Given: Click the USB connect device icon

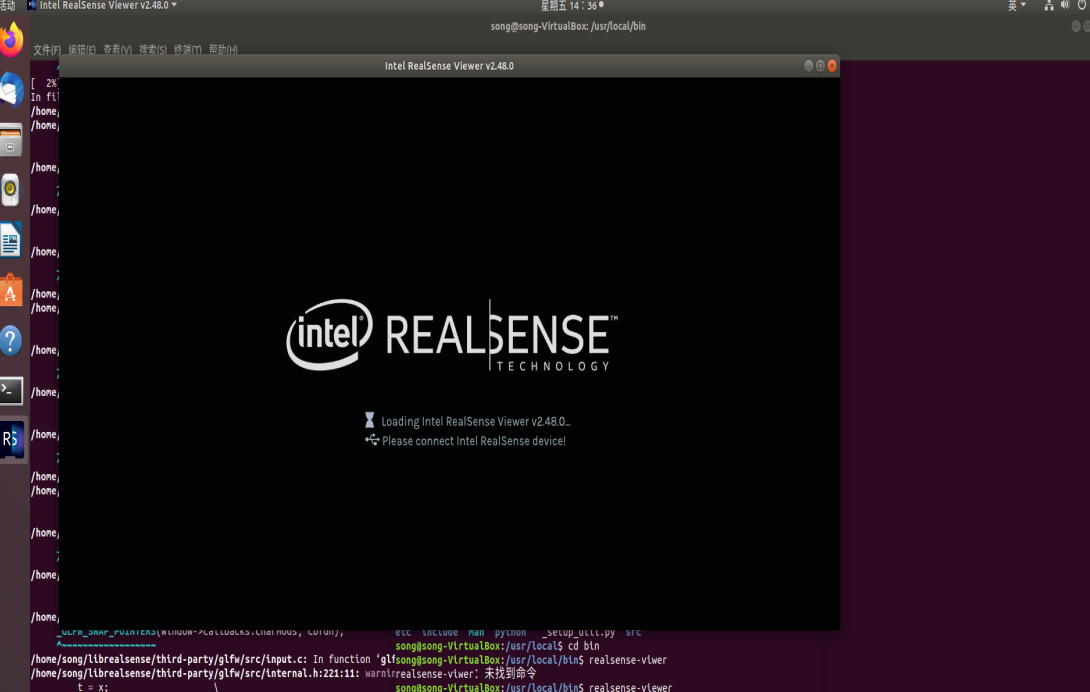Looking at the screenshot, I should (x=372, y=440).
